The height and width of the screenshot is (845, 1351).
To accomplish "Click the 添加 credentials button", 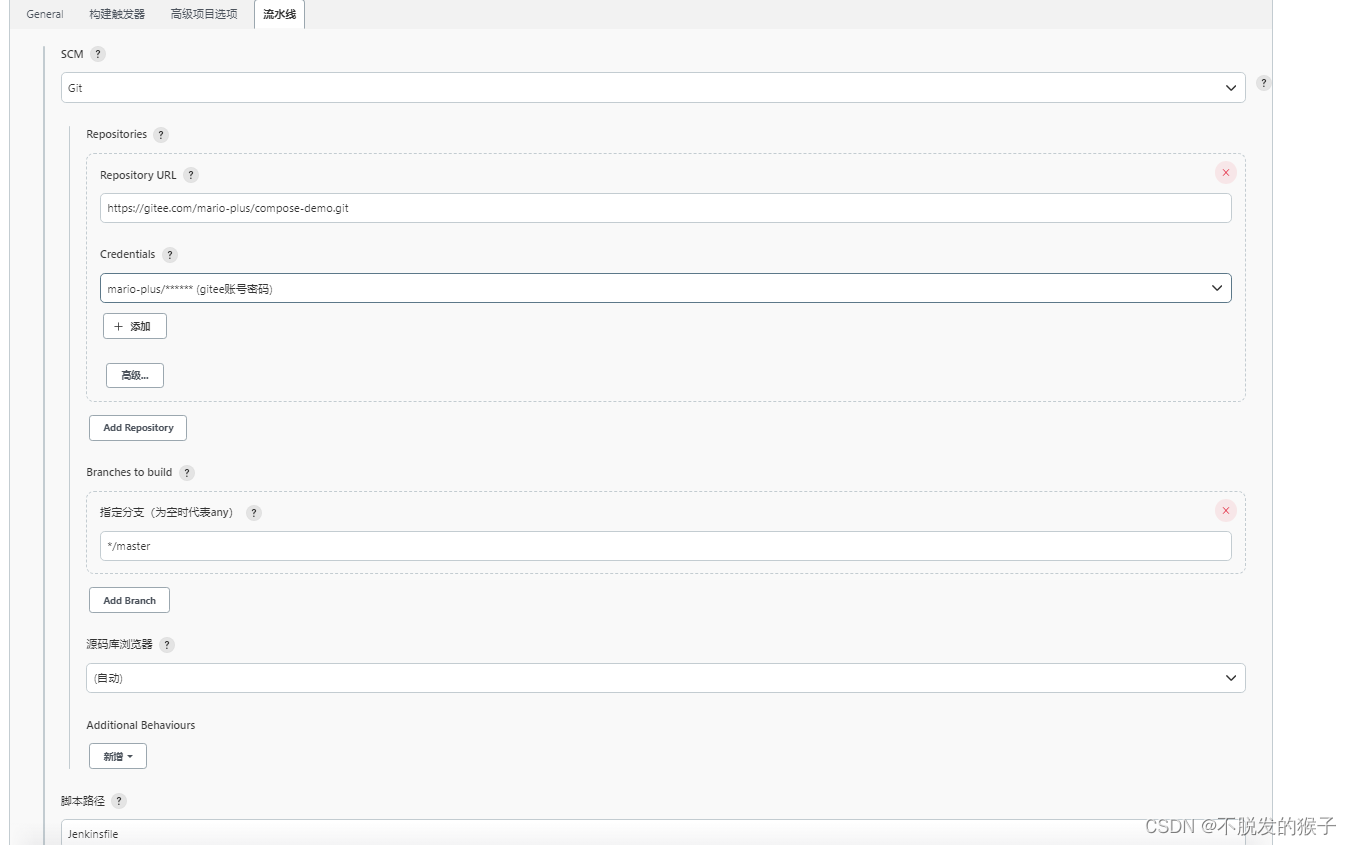I will 135,326.
